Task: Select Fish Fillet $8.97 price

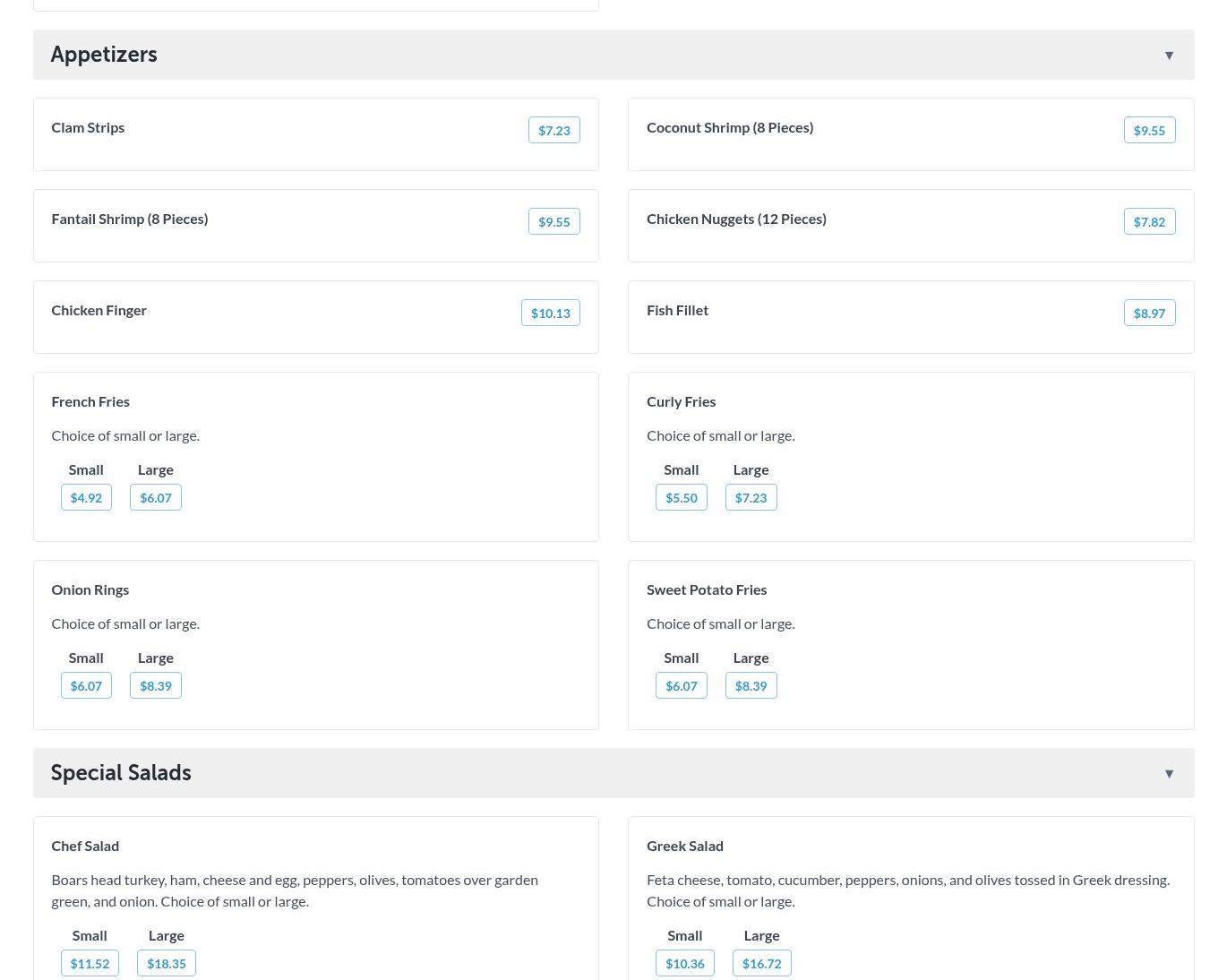Action: click(1149, 314)
